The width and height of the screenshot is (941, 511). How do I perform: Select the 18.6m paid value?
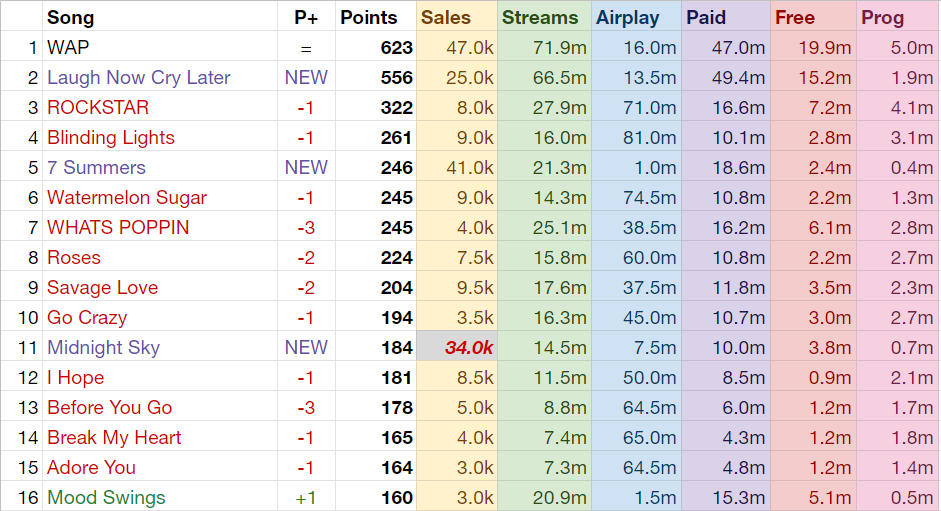pos(738,168)
